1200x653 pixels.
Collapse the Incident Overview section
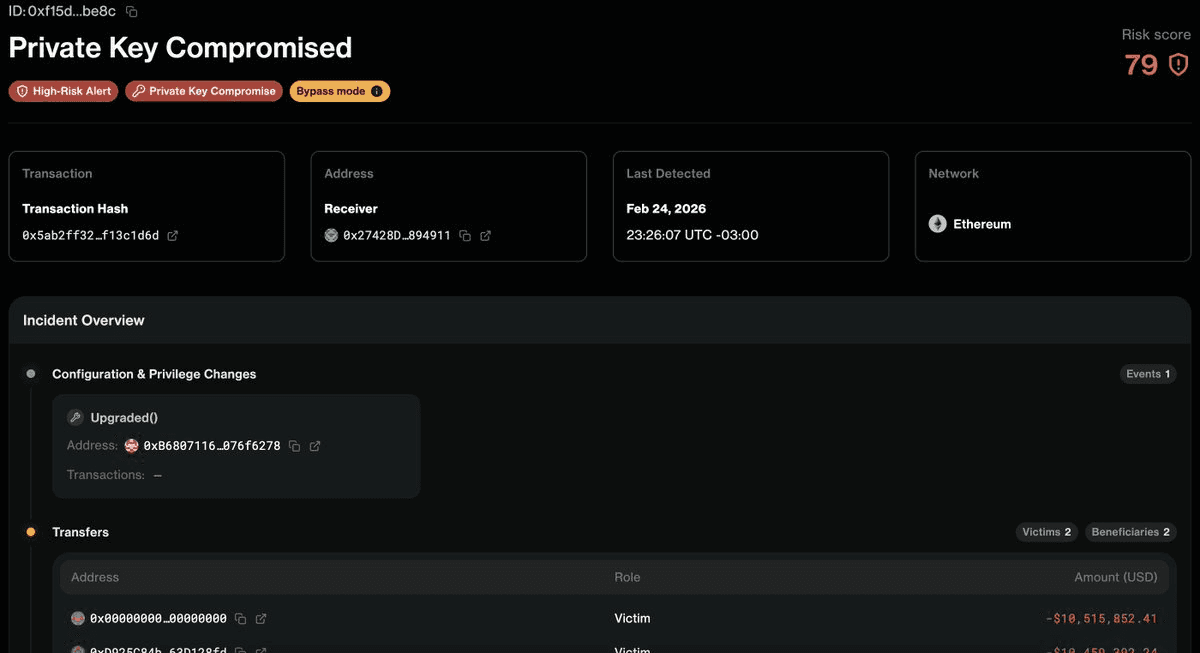[x=84, y=320]
